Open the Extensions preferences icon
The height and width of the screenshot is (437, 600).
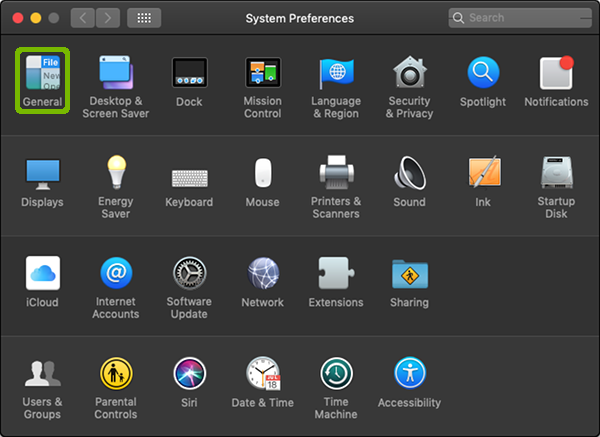tap(336, 273)
